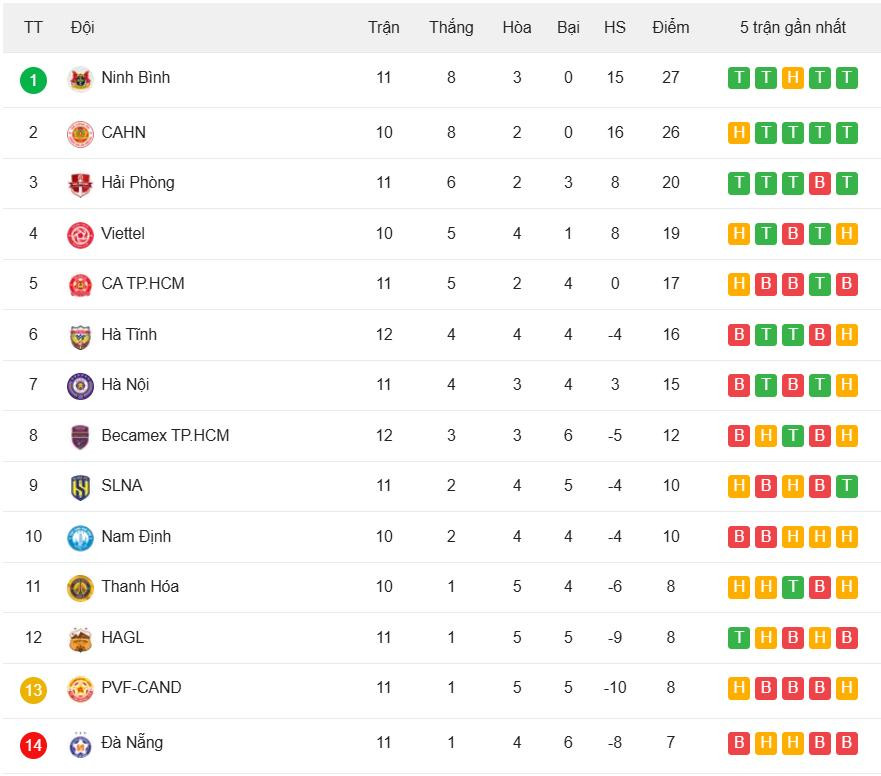Viewport: 881px width, 776px height.
Task: Click the Thắng column header
Action: (x=451, y=27)
